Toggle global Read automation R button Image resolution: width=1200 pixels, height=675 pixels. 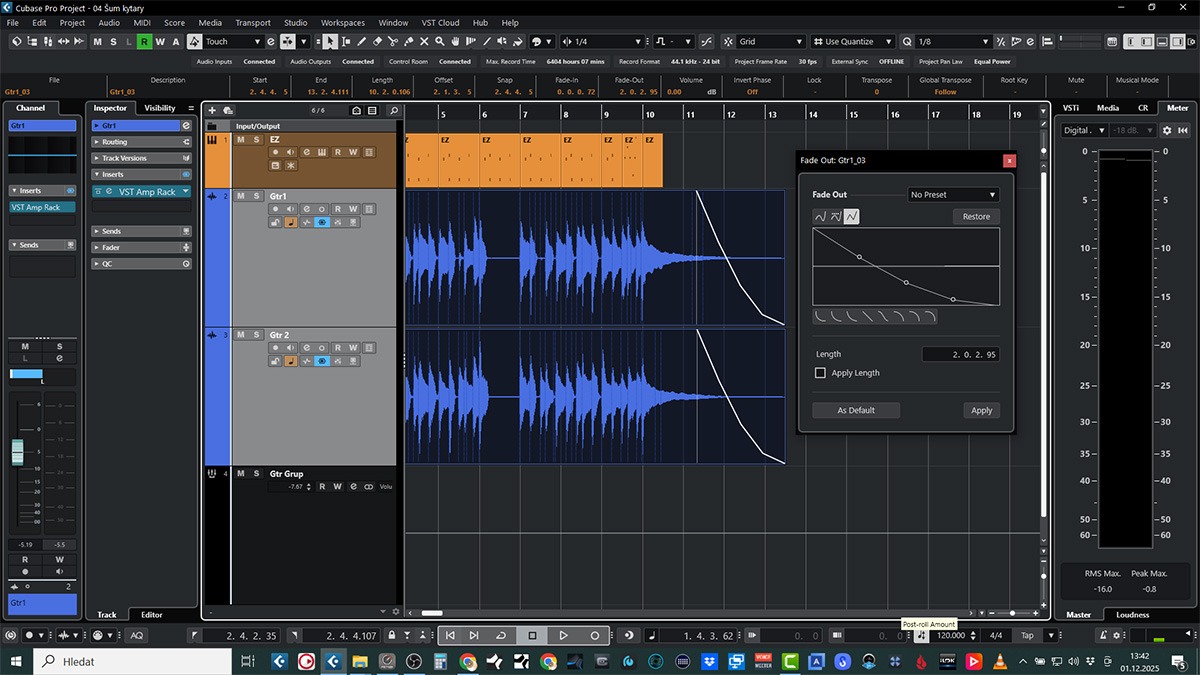[145, 42]
